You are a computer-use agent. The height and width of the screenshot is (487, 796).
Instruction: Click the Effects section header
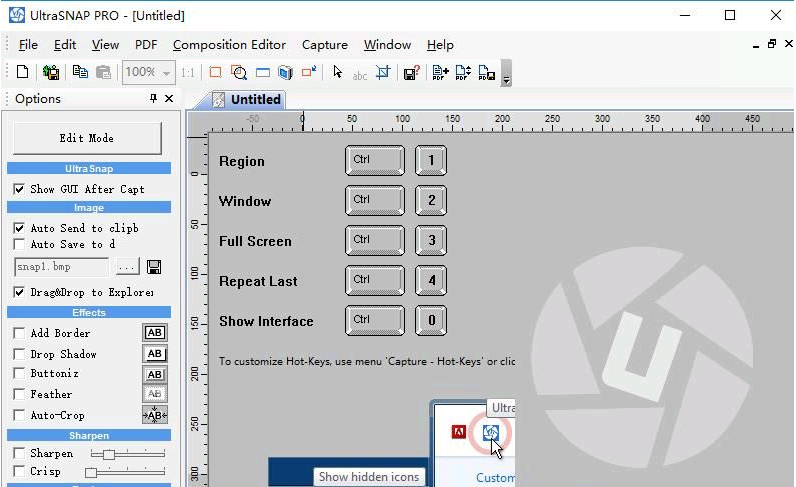89,312
